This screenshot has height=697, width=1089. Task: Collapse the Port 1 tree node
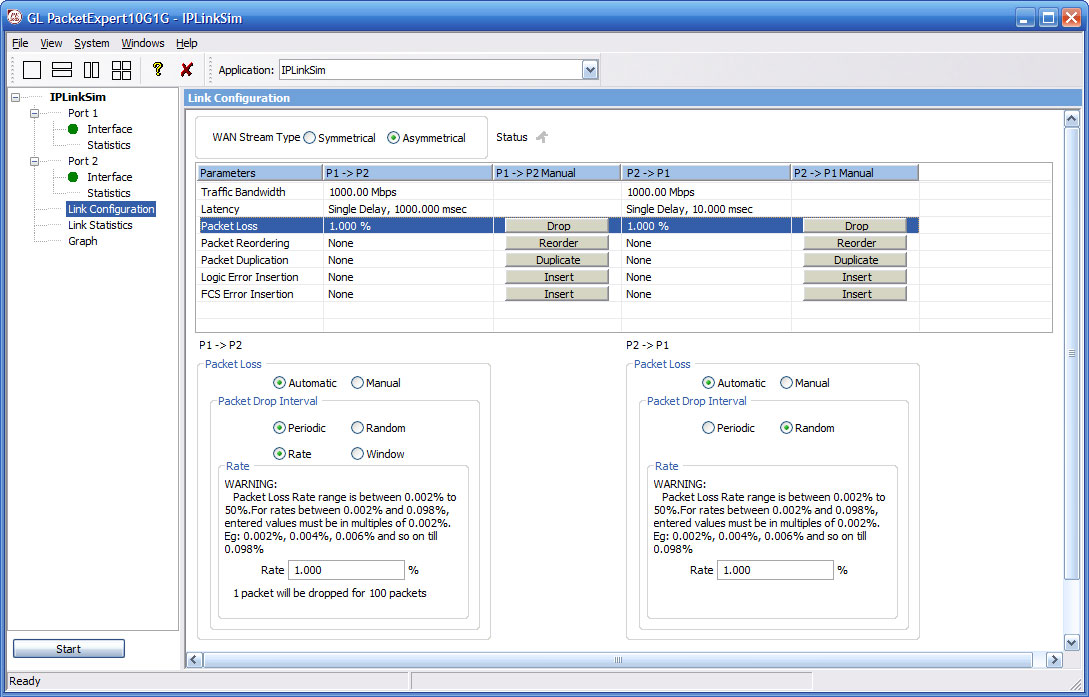coord(35,113)
